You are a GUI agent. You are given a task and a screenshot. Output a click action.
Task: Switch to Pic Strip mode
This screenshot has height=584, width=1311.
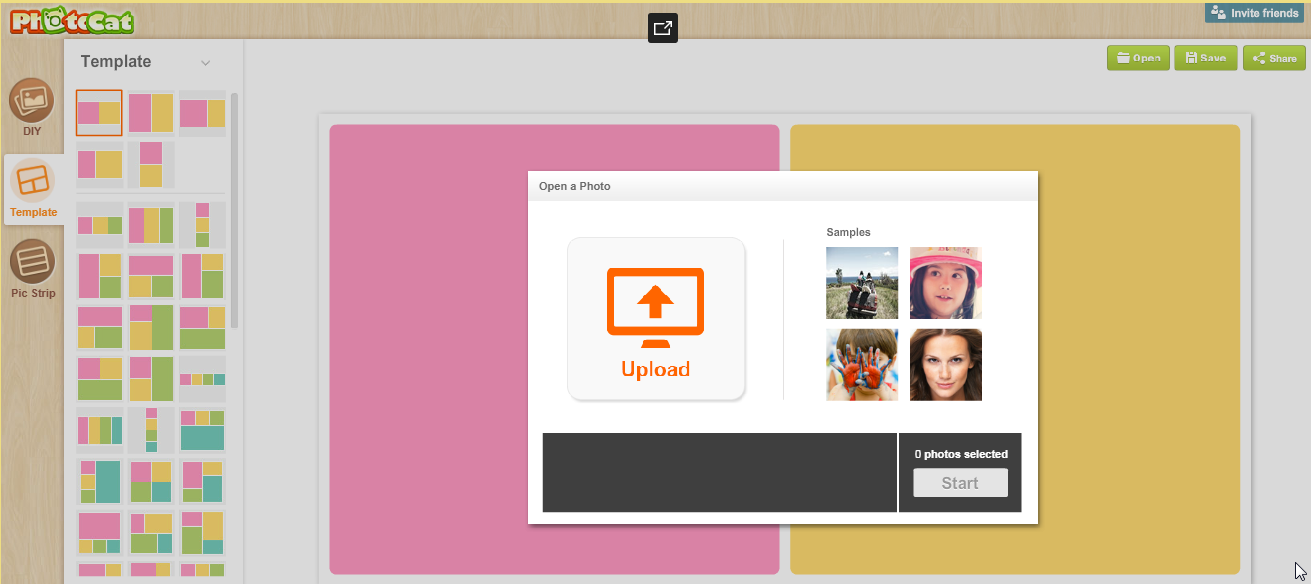33,269
